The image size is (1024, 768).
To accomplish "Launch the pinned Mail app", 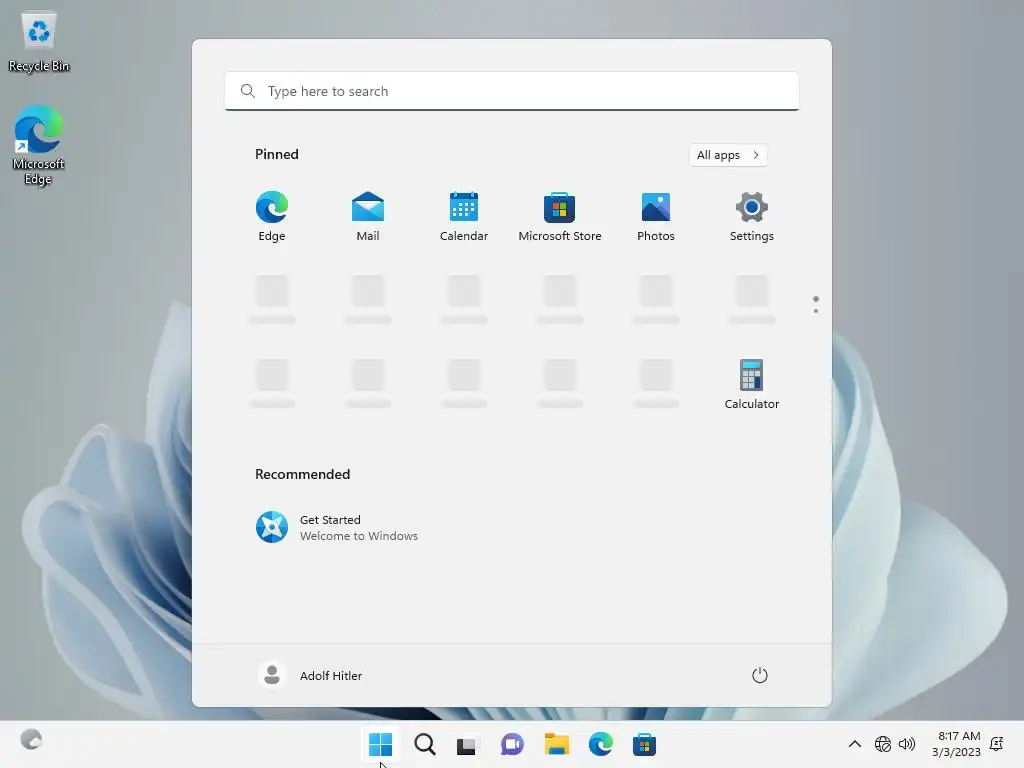I will (368, 217).
